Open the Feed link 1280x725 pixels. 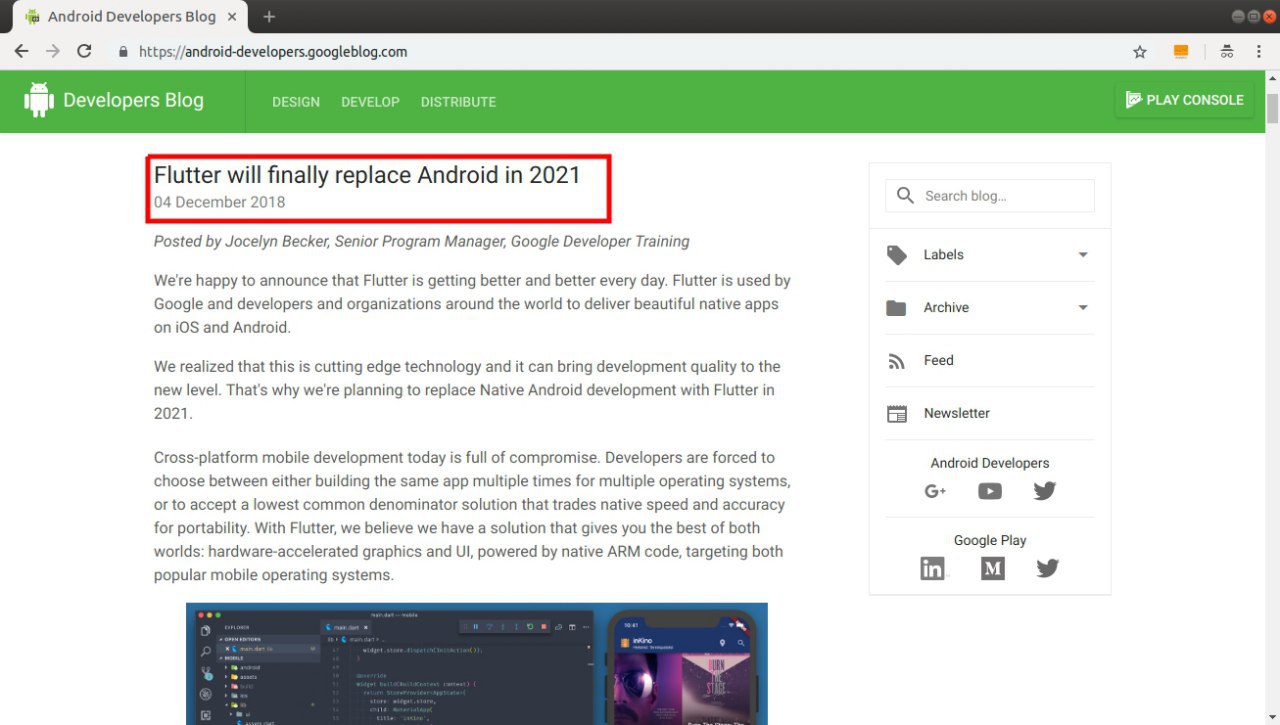point(939,360)
